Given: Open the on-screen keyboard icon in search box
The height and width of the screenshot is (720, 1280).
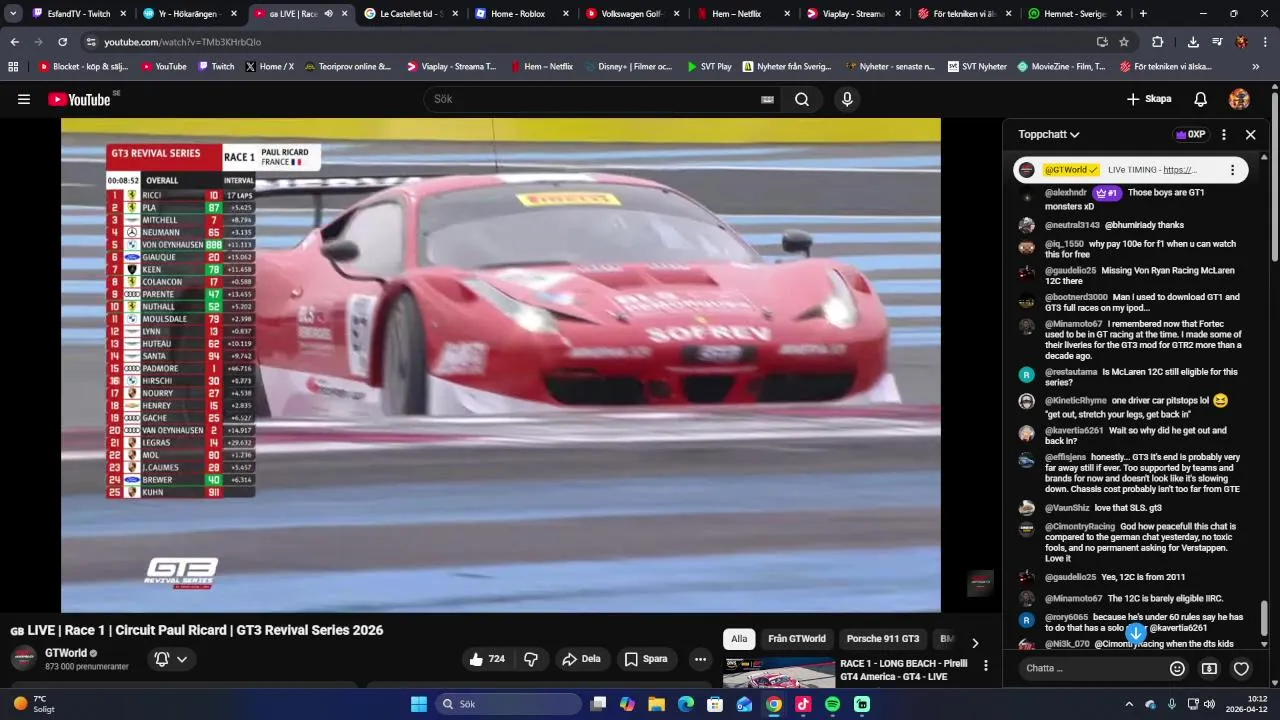Looking at the screenshot, I should 767,99.
